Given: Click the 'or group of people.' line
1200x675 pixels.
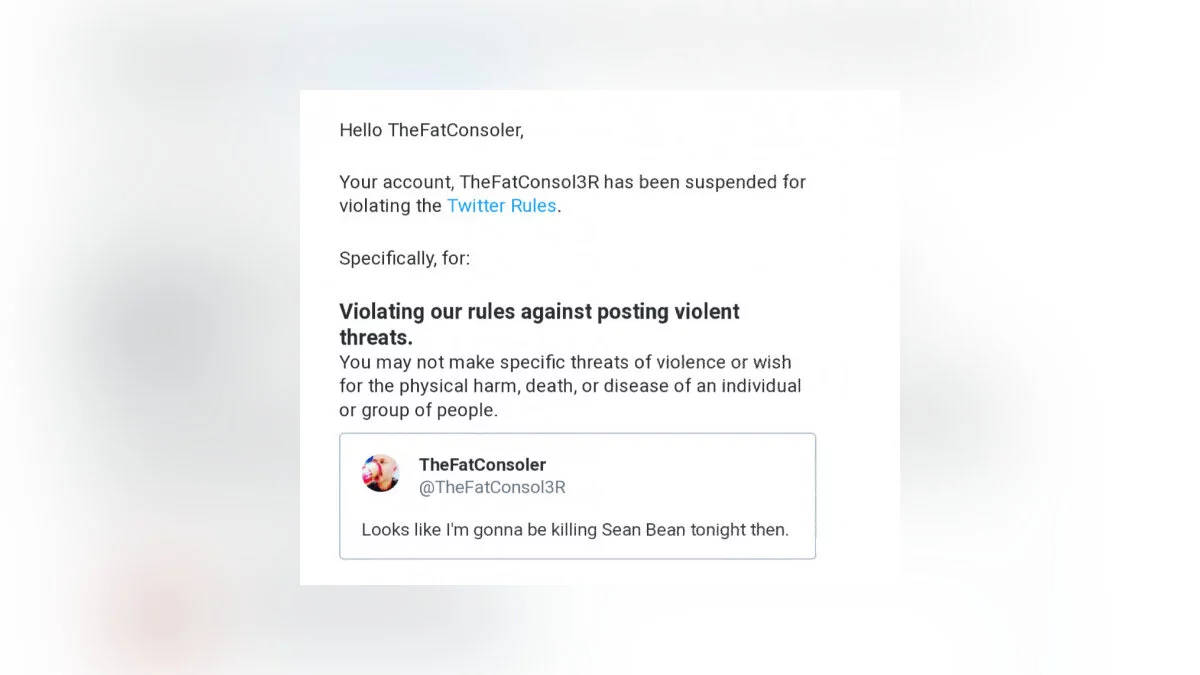Looking at the screenshot, I should (x=418, y=410).
